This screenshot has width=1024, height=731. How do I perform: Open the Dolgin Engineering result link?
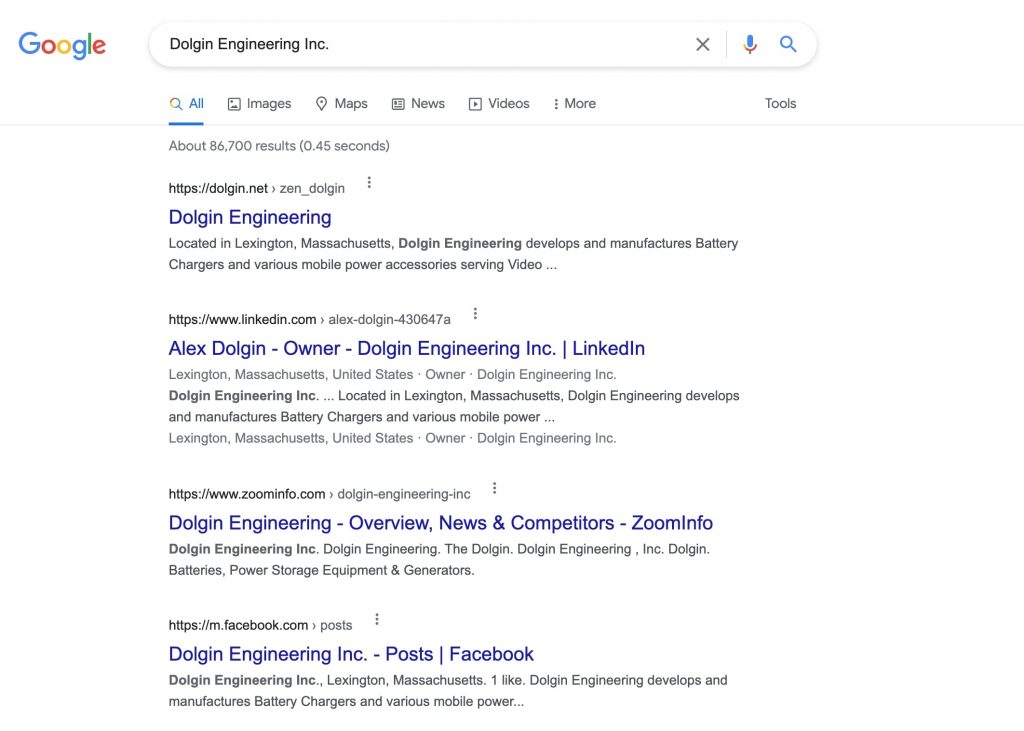250,217
